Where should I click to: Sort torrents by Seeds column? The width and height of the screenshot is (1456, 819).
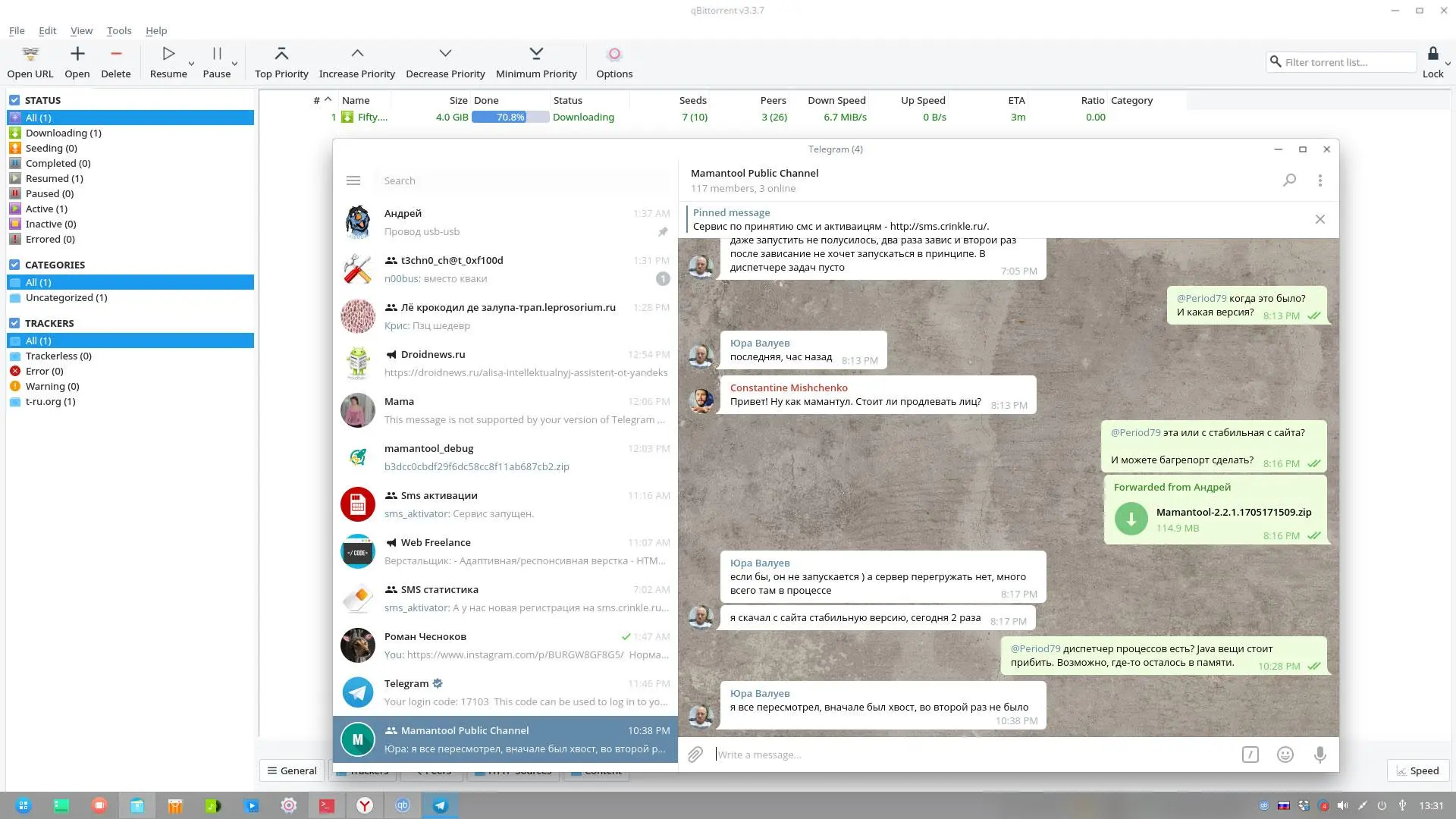tap(692, 100)
